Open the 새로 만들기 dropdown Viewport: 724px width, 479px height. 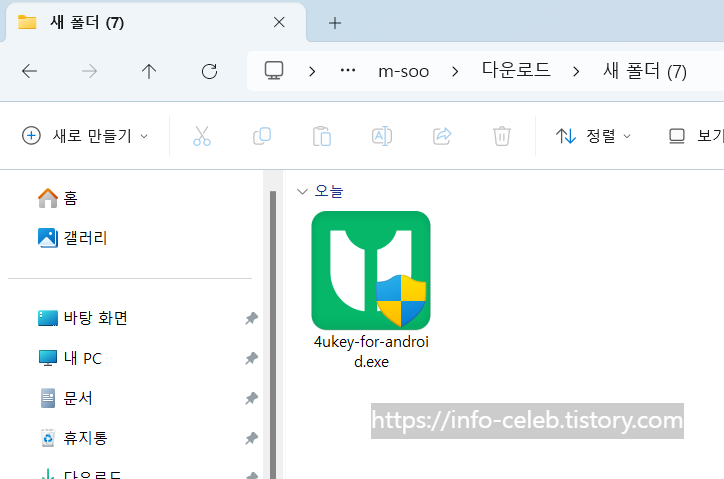tap(85, 136)
